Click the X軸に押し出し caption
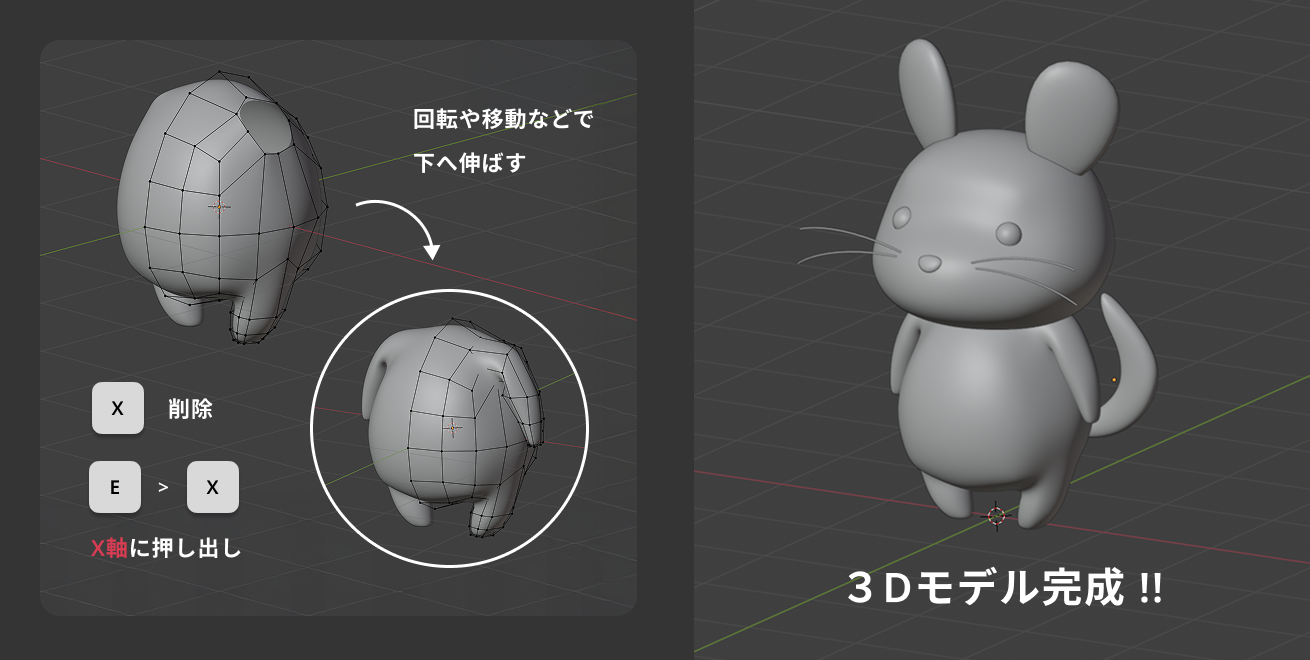Image resolution: width=1310 pixels, height=660 pixels. pyautogui.click(x=166, y=548)
